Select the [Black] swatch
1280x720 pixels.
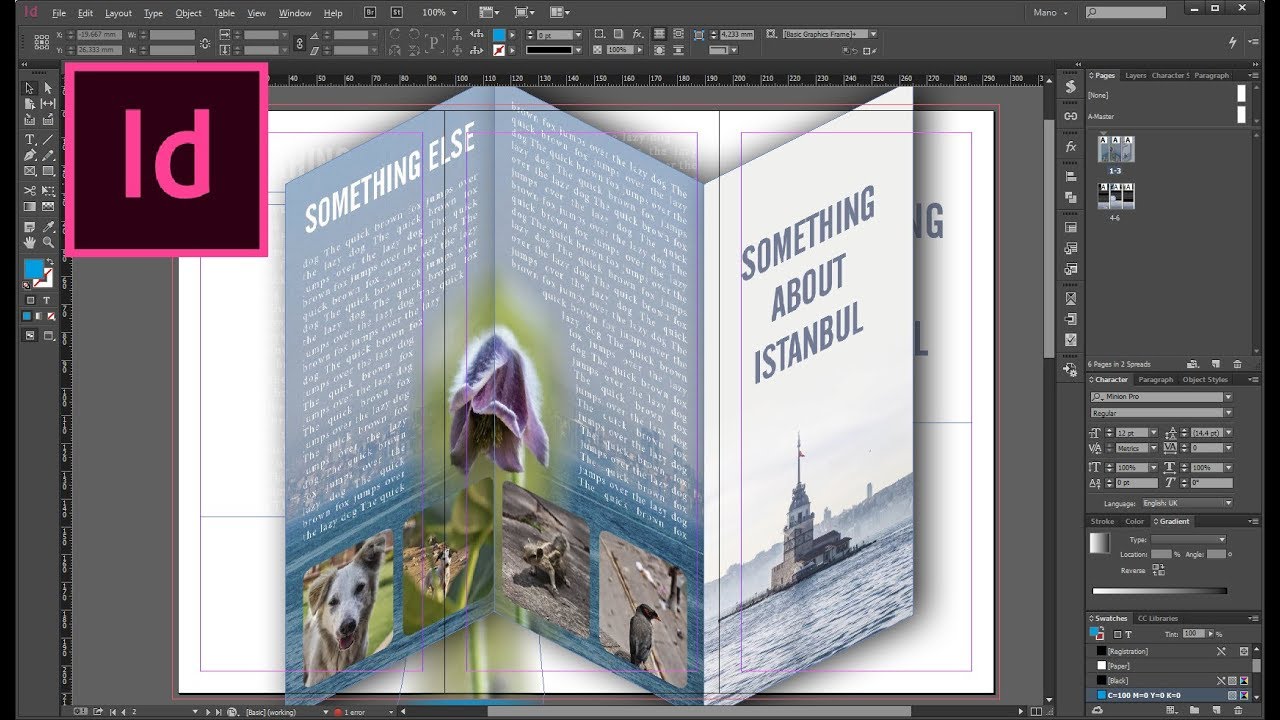pos(1171,680)
